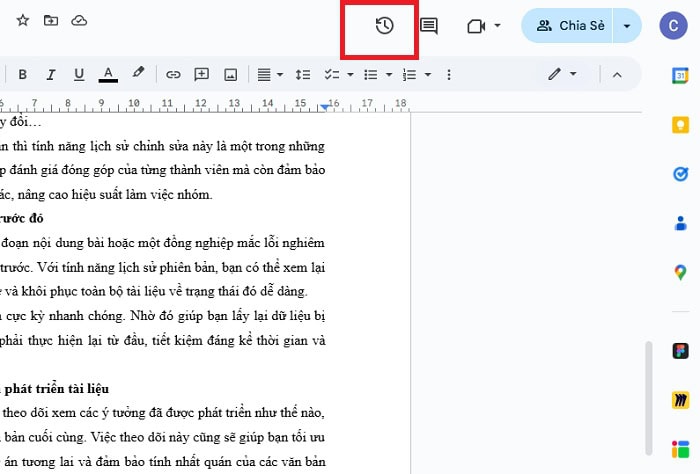Insert a link using the toolbar

[173, 74]
